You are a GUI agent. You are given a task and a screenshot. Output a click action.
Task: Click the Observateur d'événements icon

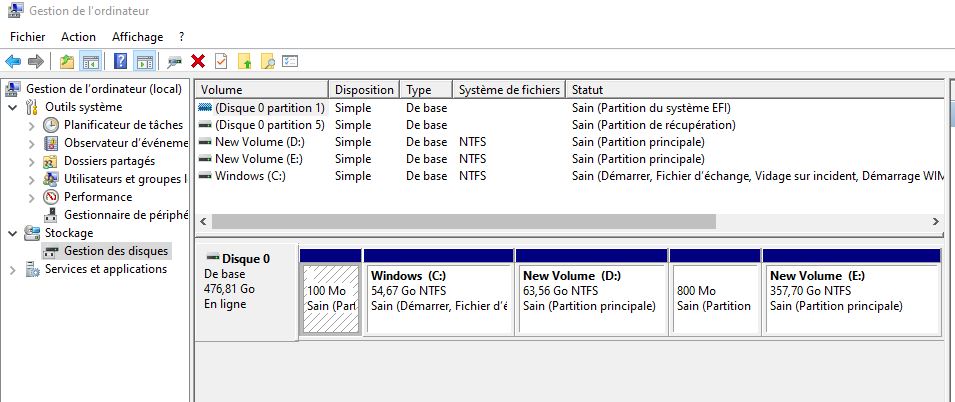[x=51, y=143]
